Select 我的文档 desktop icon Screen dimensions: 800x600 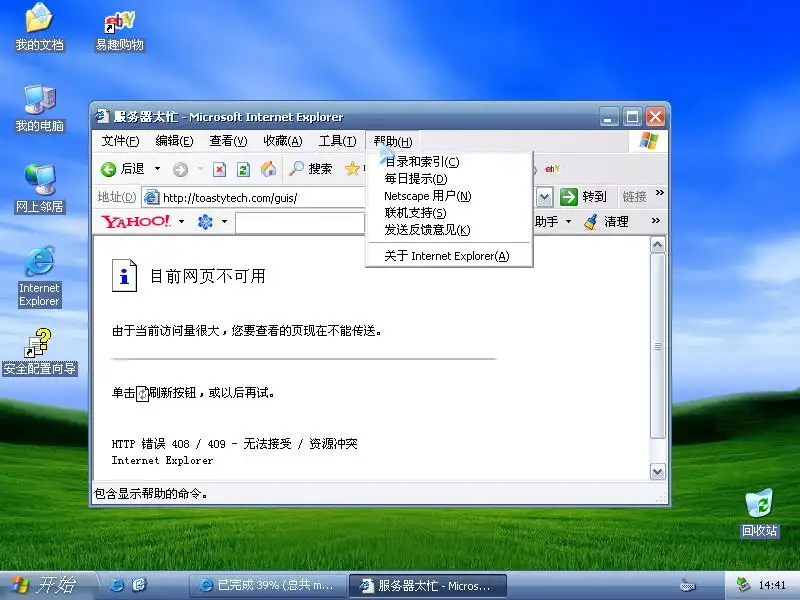pos(39,27)
